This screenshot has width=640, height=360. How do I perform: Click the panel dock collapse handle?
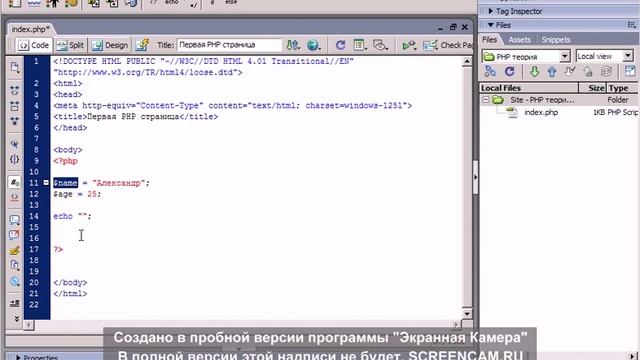click(476, 178)
